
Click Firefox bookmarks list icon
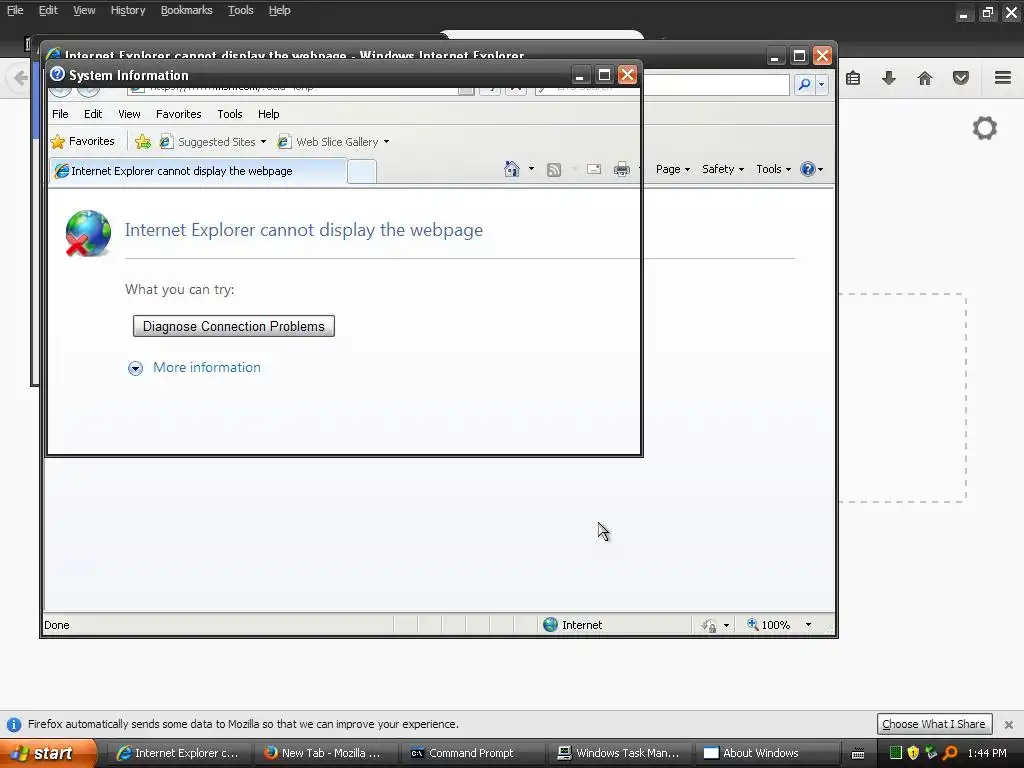pyautogui.click(x=853, y=78)
